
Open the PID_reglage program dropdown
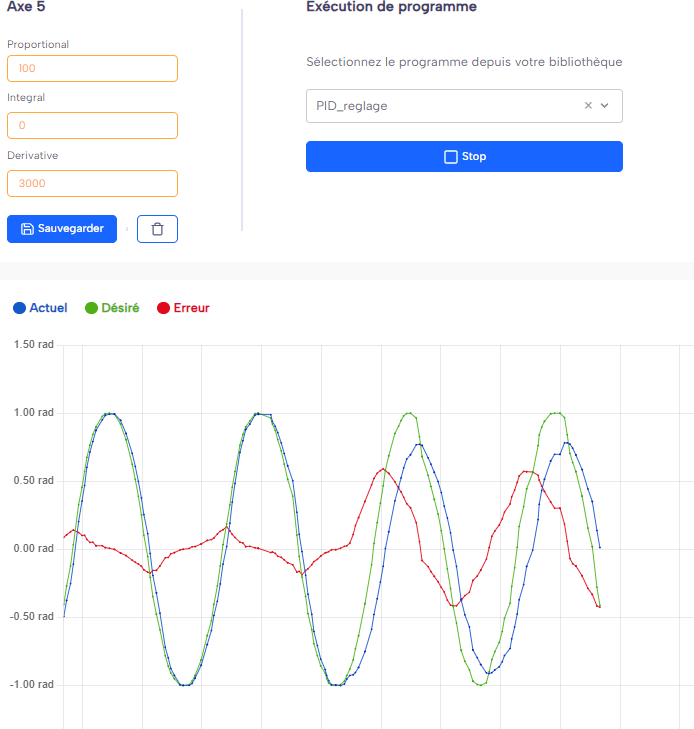tap(440, 106)
